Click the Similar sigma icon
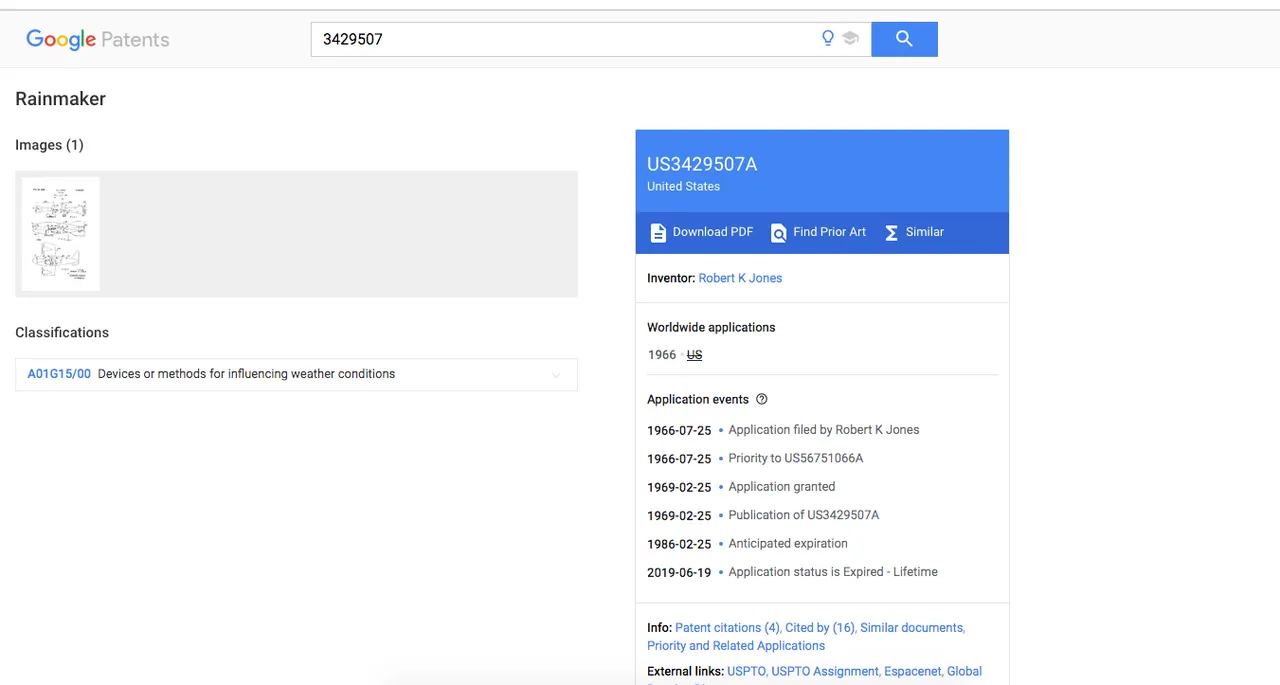The image size is (1280, 685). [891, 233]
